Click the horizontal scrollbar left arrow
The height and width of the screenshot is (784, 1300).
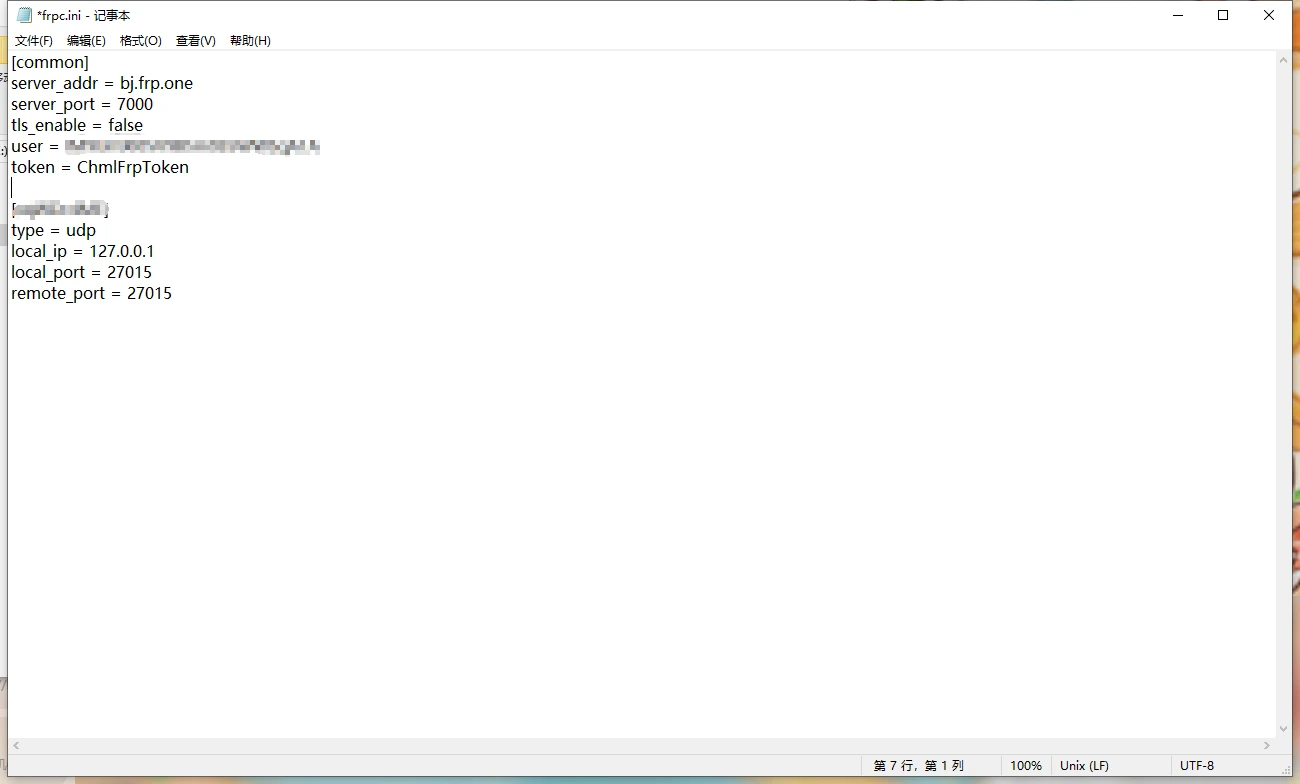click(16, 746)
